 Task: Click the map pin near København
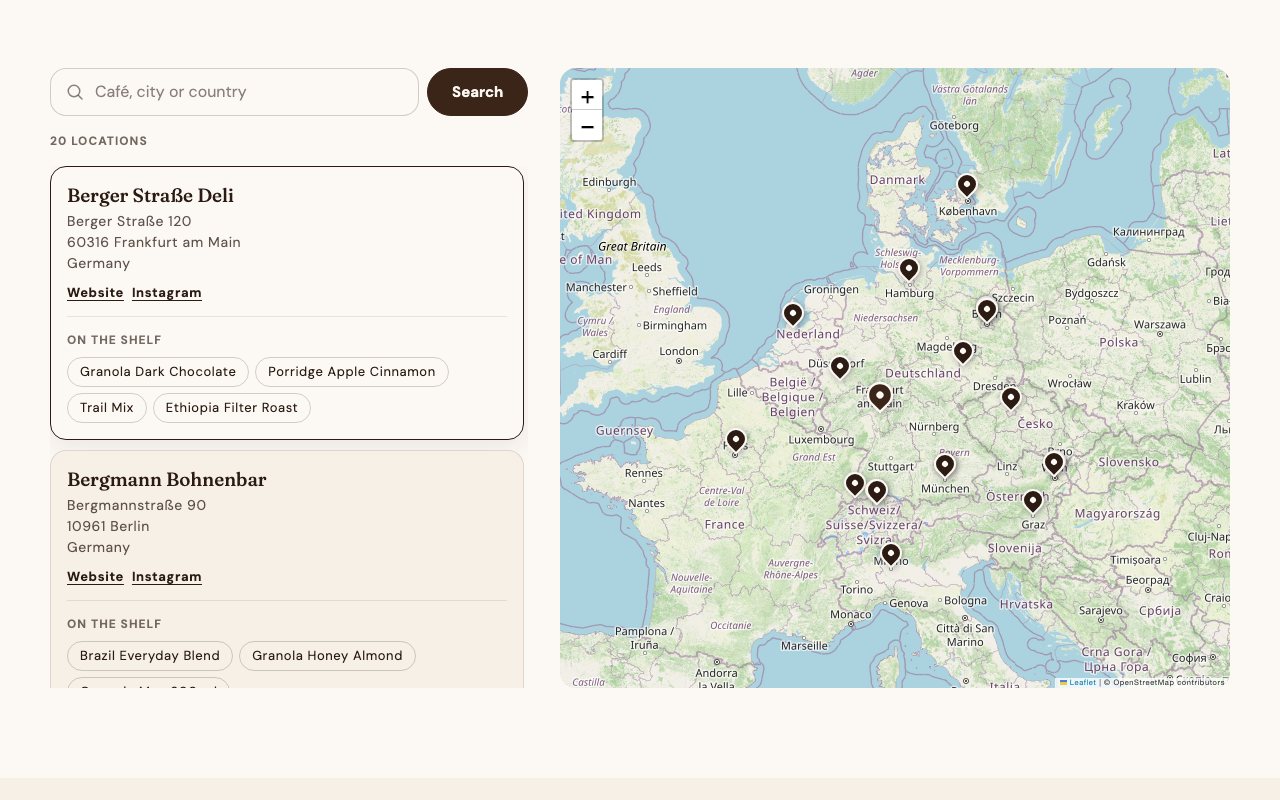click(x=966, y=186)
